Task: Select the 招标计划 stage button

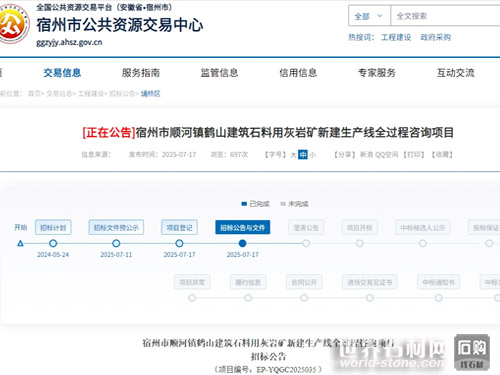Action: (x=53, y=227)
